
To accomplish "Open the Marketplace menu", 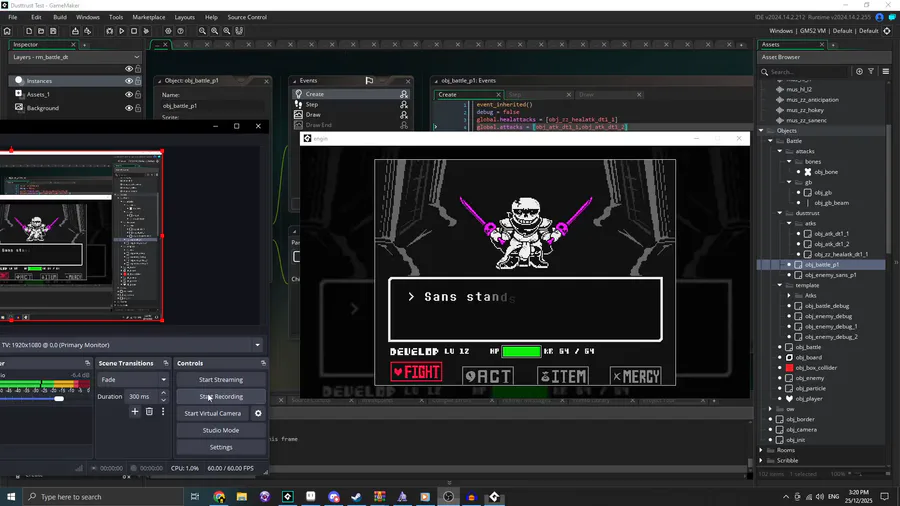I will [149, 17].
